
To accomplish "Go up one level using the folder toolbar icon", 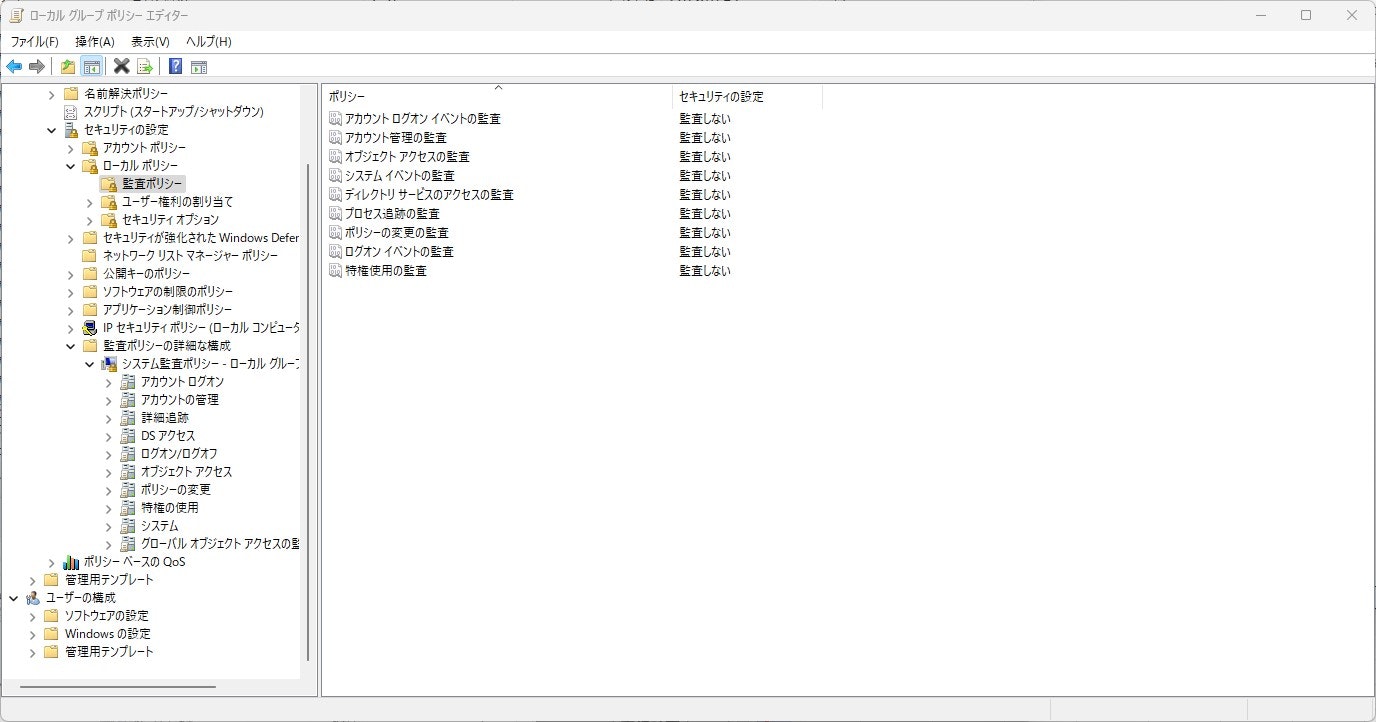I will coord(68,67).
